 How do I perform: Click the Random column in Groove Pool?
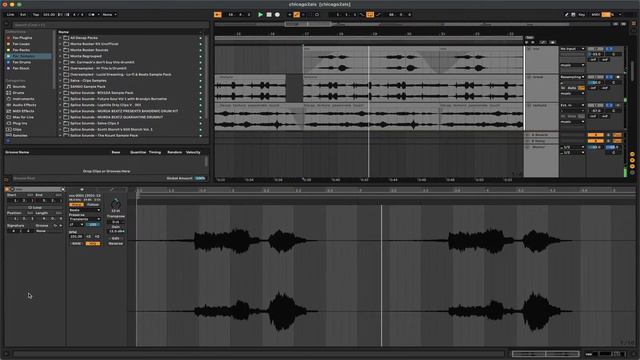(174, 152)
